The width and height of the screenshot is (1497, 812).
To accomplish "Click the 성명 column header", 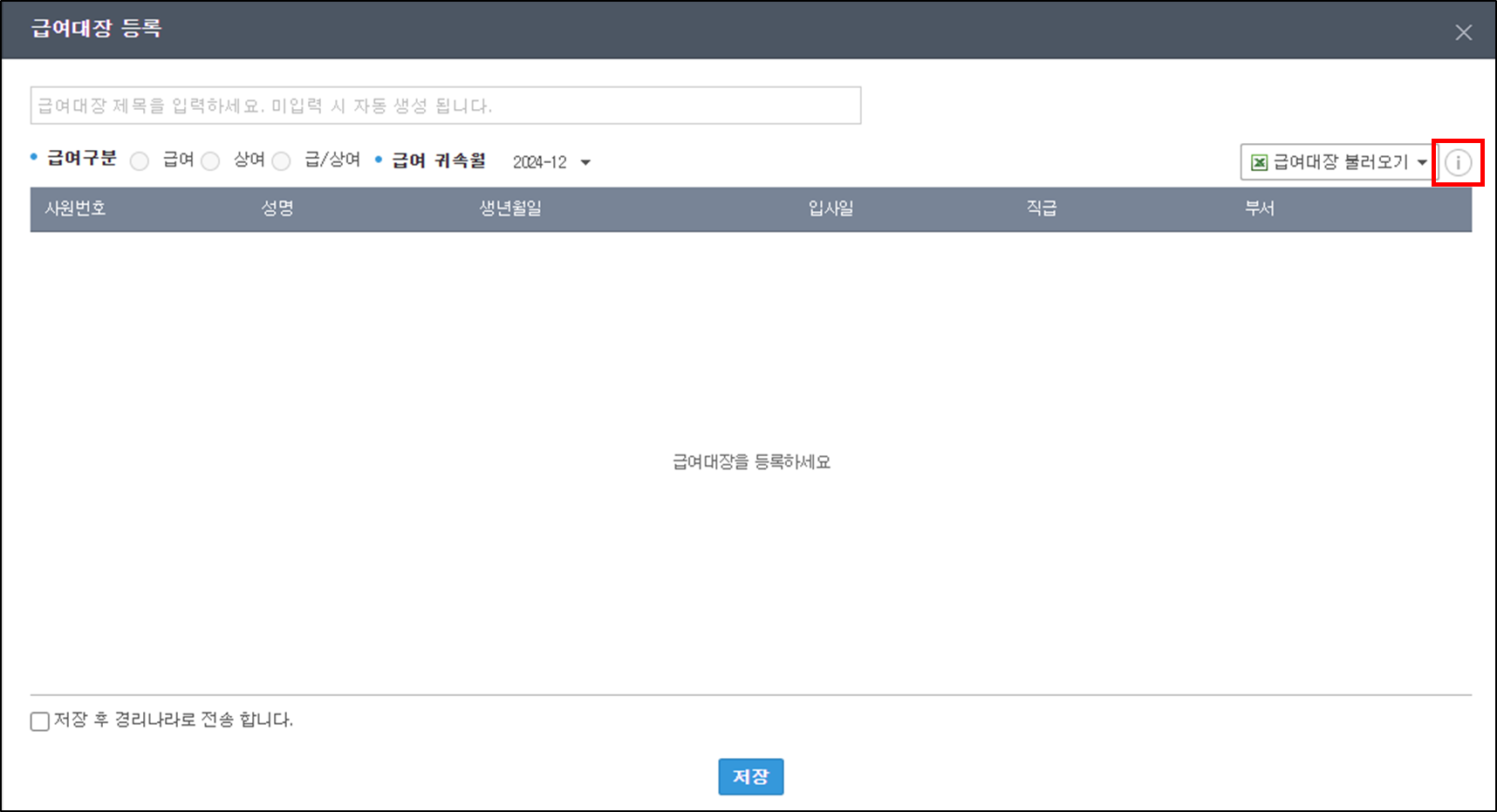I will (277, 208).
